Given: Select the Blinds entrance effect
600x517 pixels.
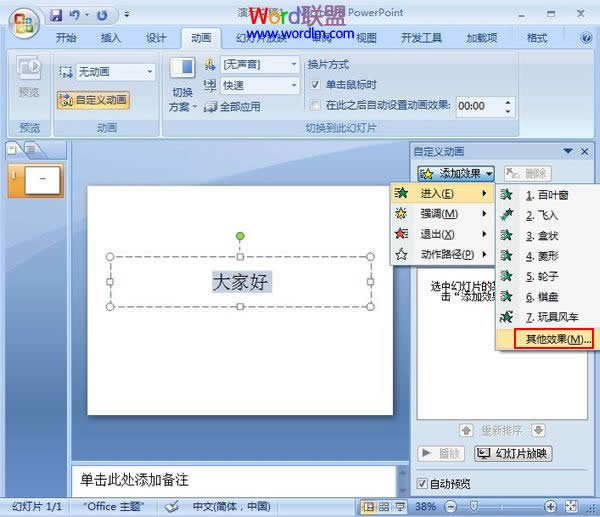Looking at the screenshot, I should click(547, 195).
